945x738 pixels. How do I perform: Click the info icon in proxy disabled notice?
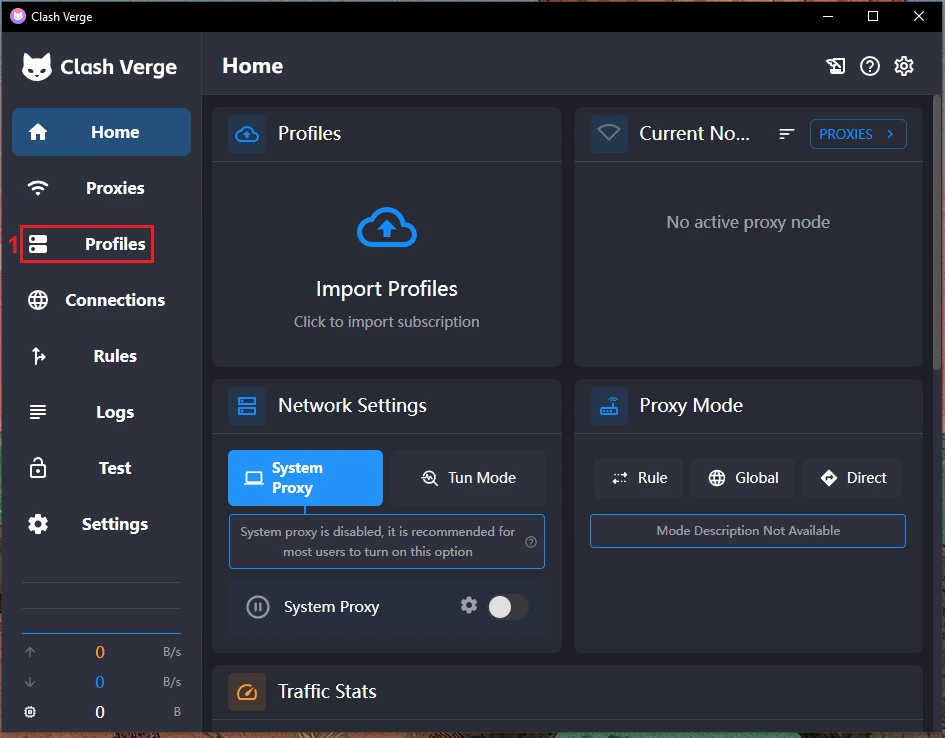(531, 542)
